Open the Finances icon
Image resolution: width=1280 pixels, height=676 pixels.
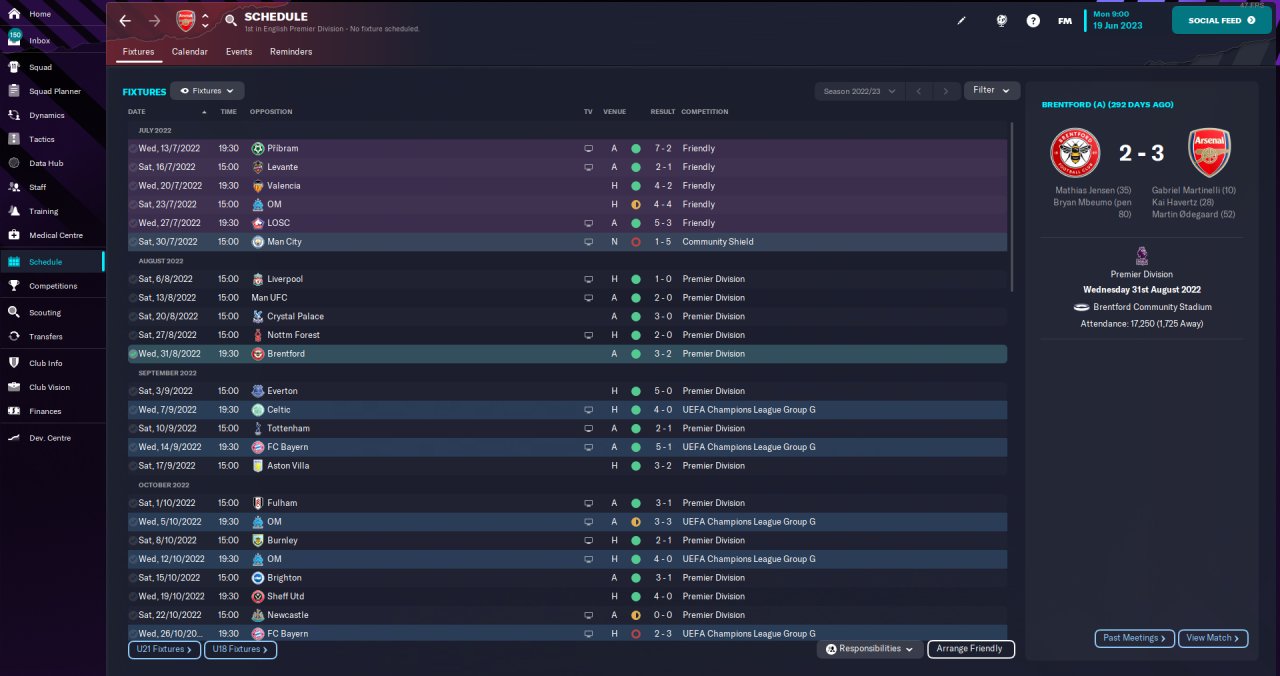tap(14, 411)
